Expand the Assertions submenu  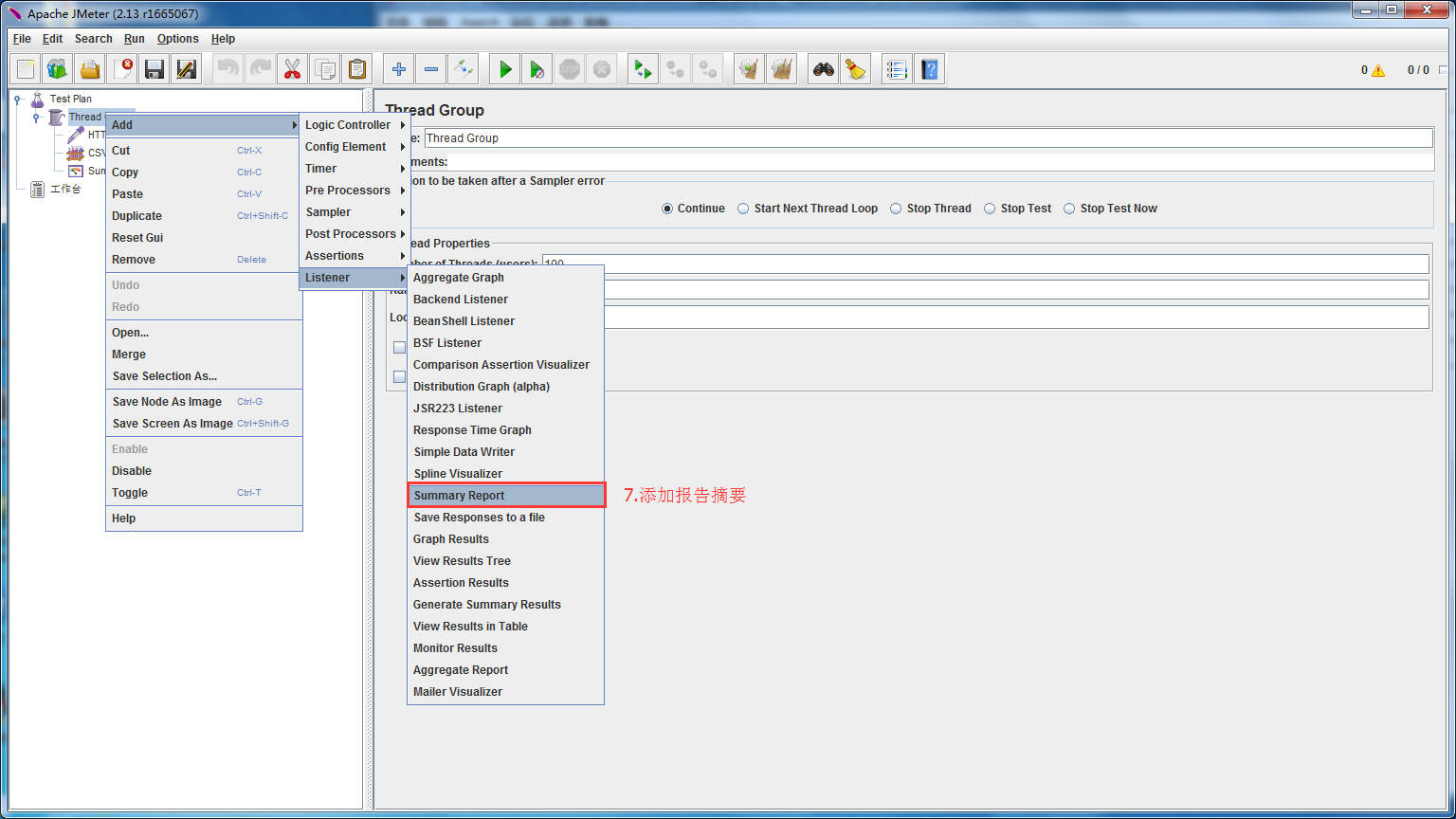click(355, 256)
